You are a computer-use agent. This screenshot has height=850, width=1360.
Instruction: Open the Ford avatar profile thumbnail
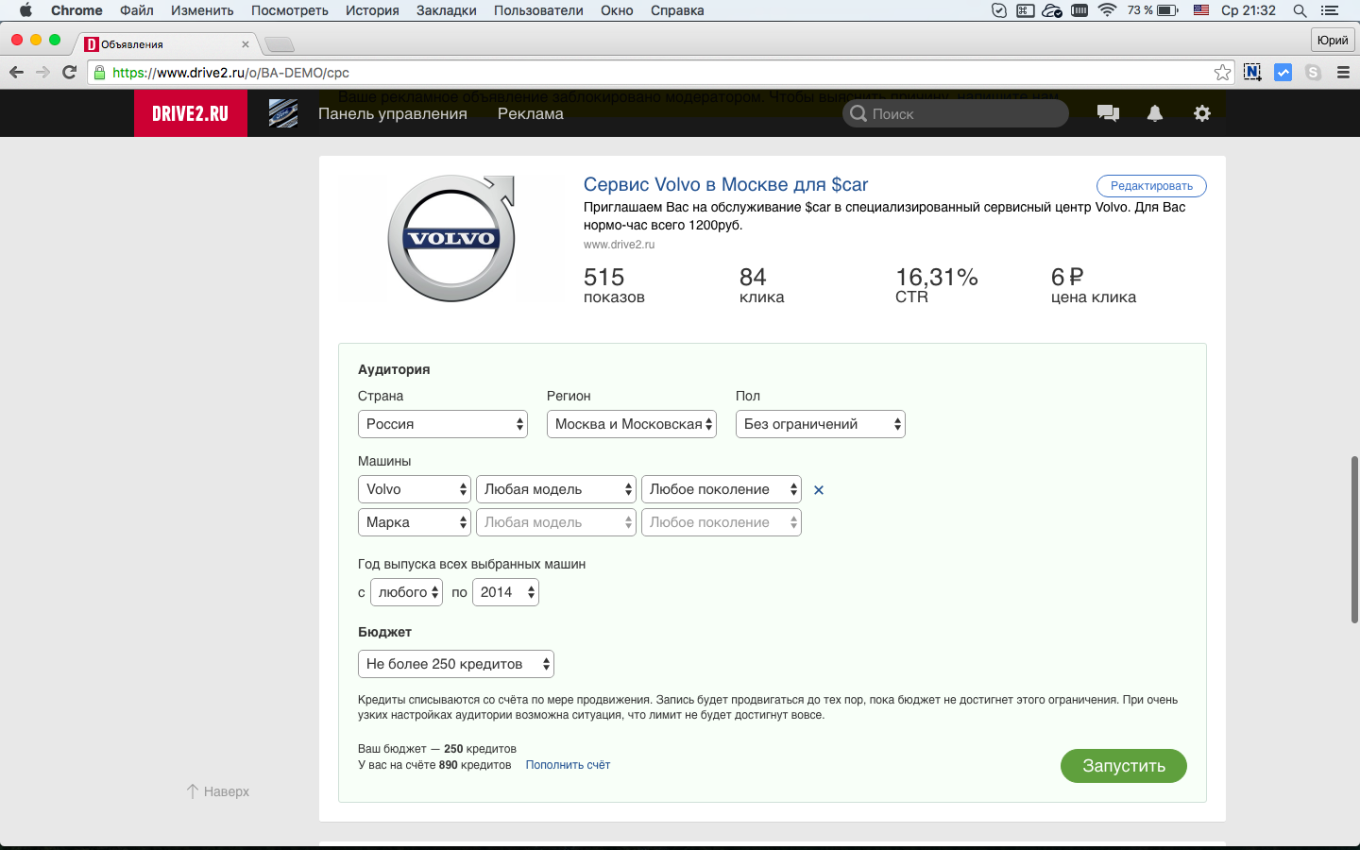(283, 113)
